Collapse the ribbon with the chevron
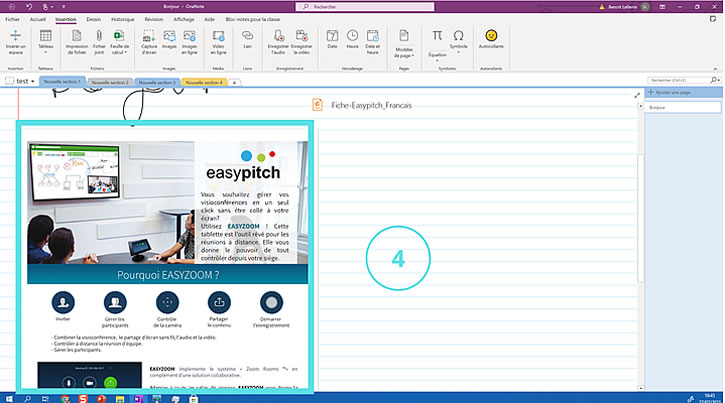Viewport: 725px width, 403px height. 715,68
